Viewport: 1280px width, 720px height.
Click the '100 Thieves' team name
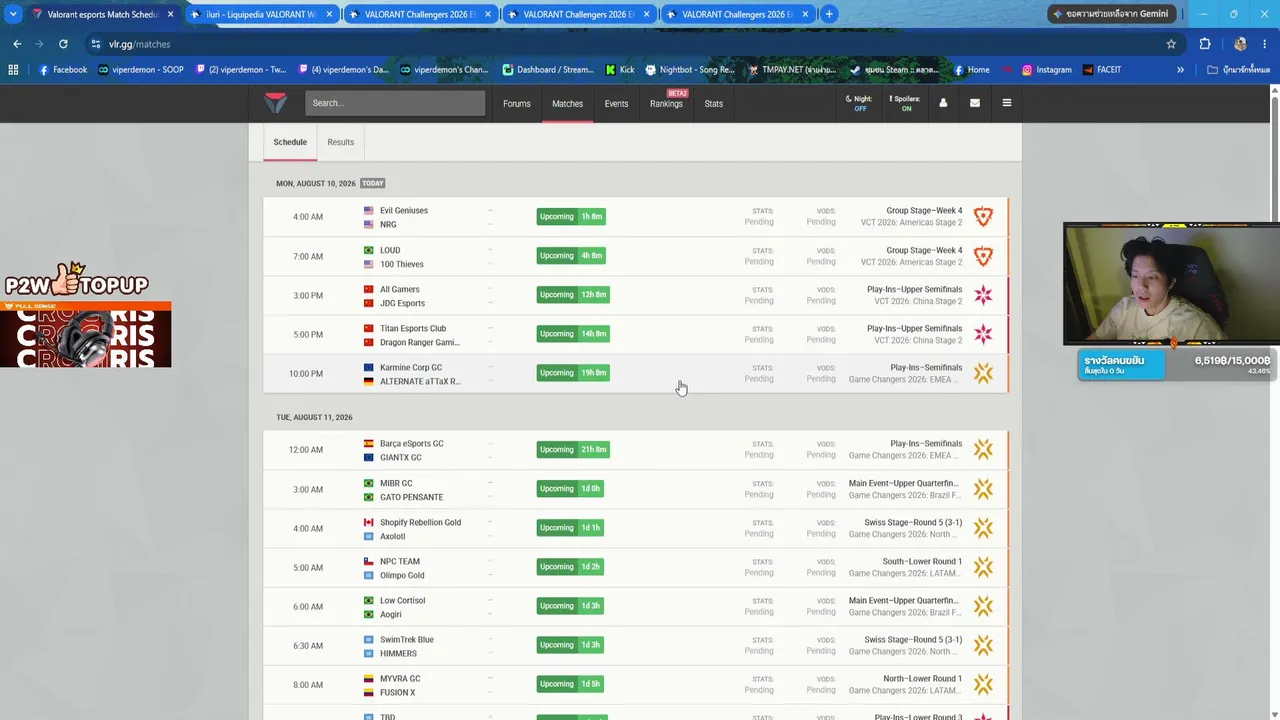pos(402,264)
